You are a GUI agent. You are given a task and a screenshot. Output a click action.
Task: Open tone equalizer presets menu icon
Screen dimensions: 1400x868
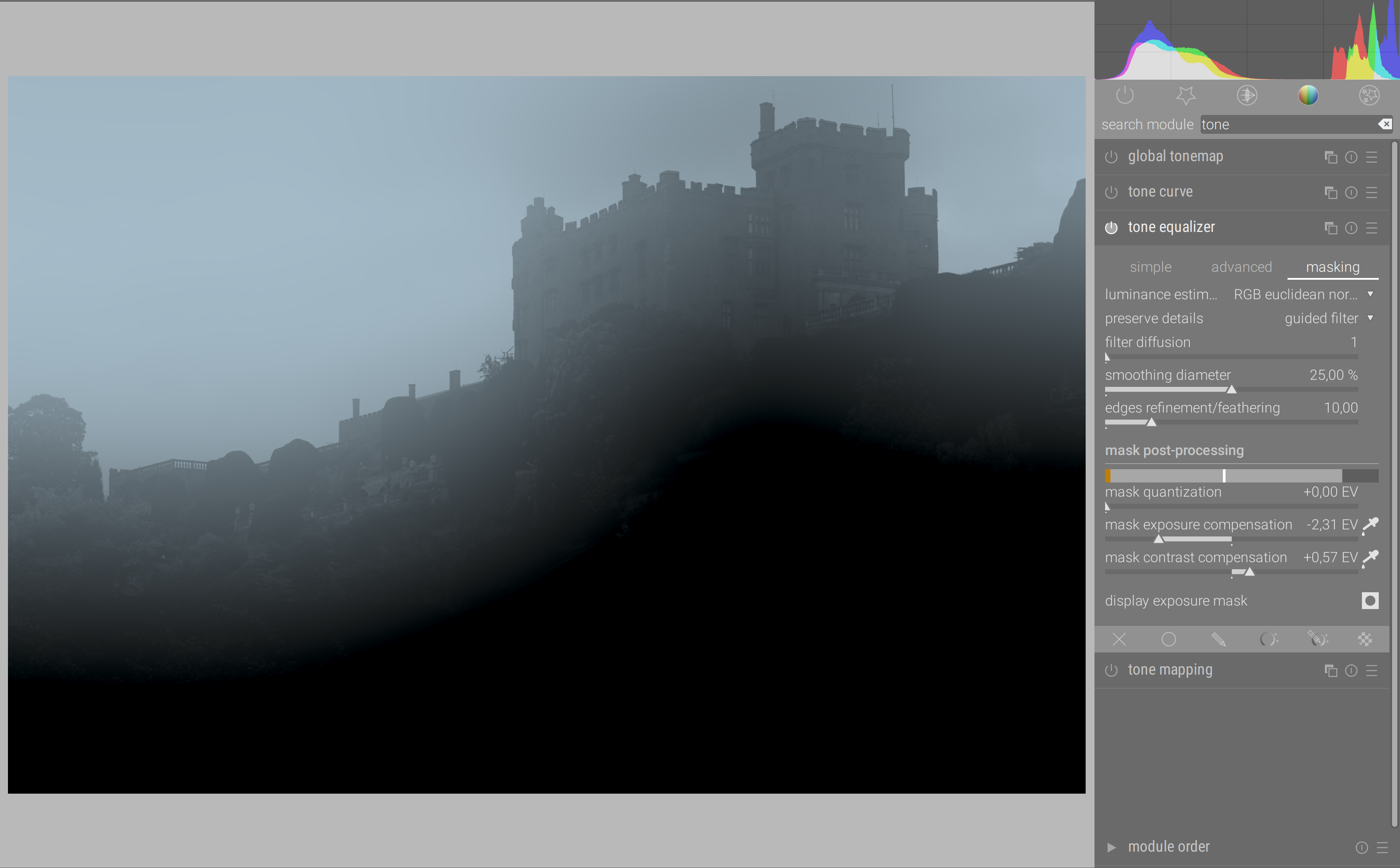point(1372,228)
